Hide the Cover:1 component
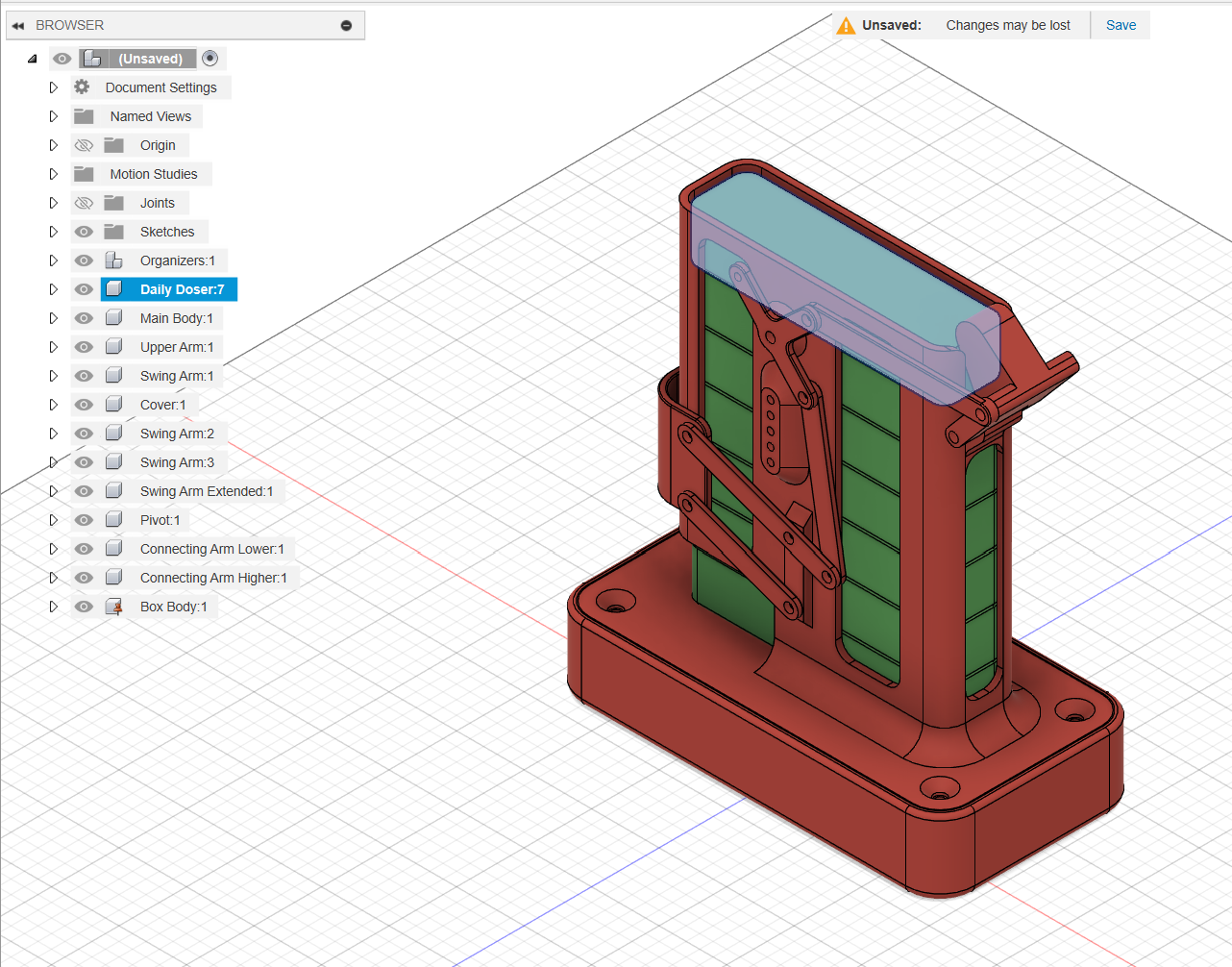 [84, 405]
